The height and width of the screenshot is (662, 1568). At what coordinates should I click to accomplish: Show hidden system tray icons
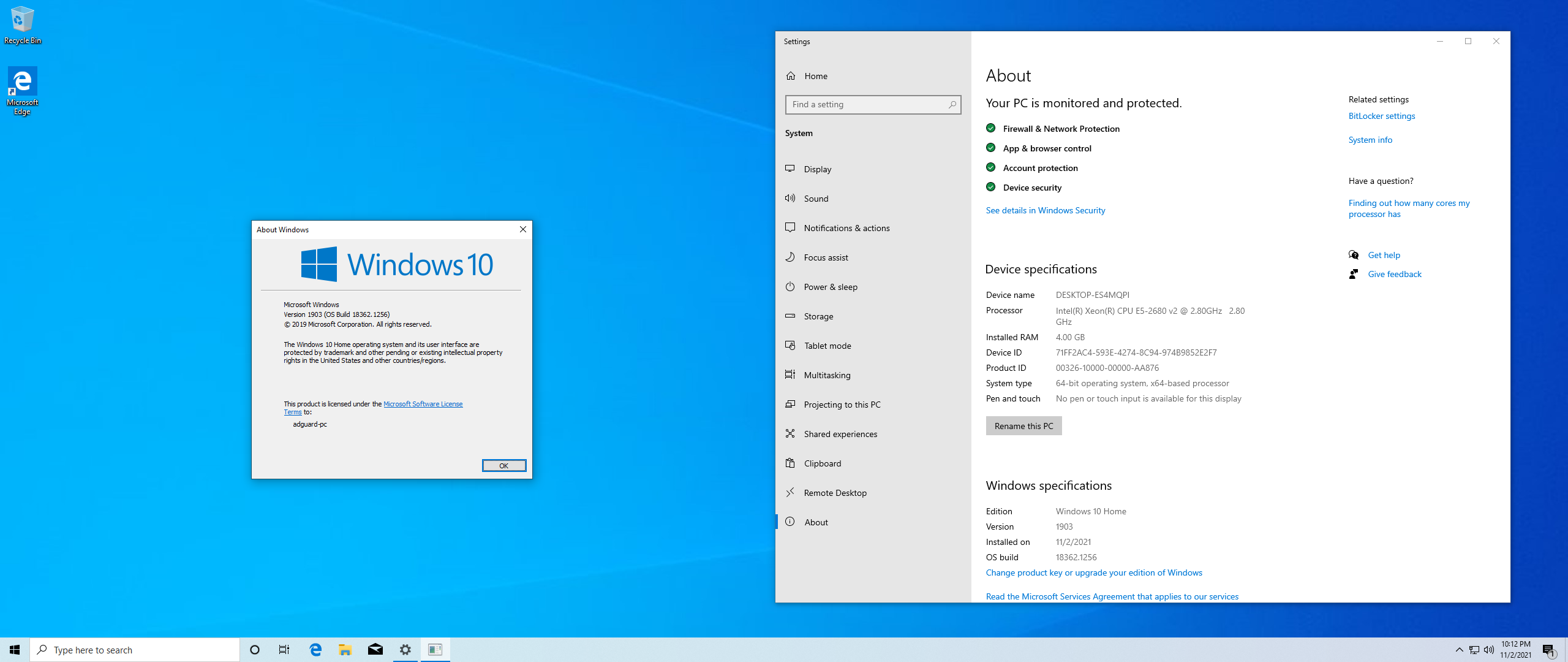(x=1459, y=650)
